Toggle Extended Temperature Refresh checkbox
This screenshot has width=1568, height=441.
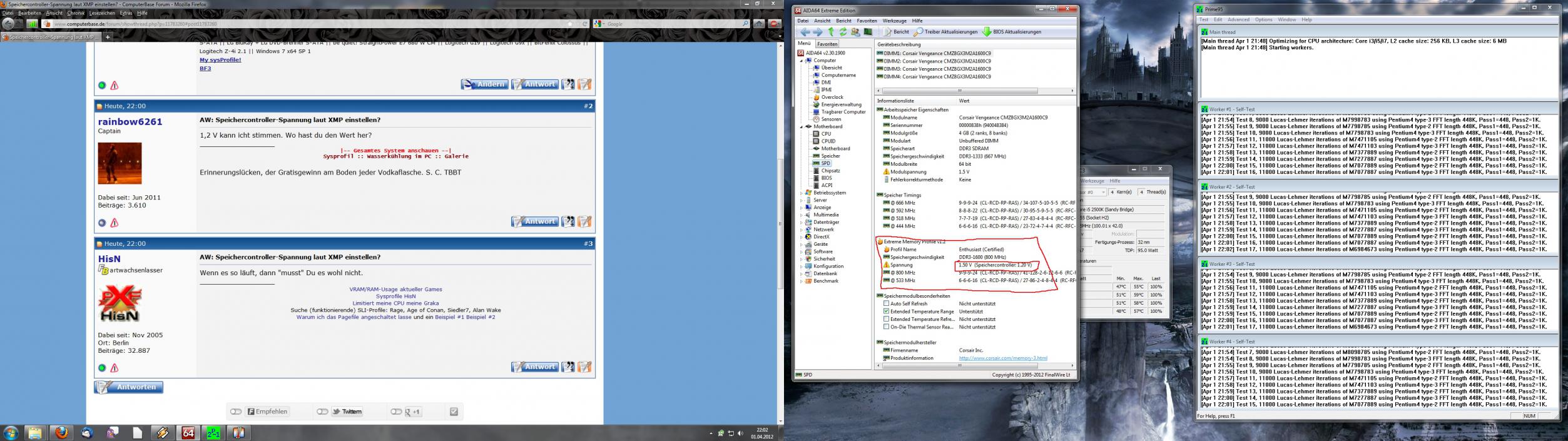(886, 319)
